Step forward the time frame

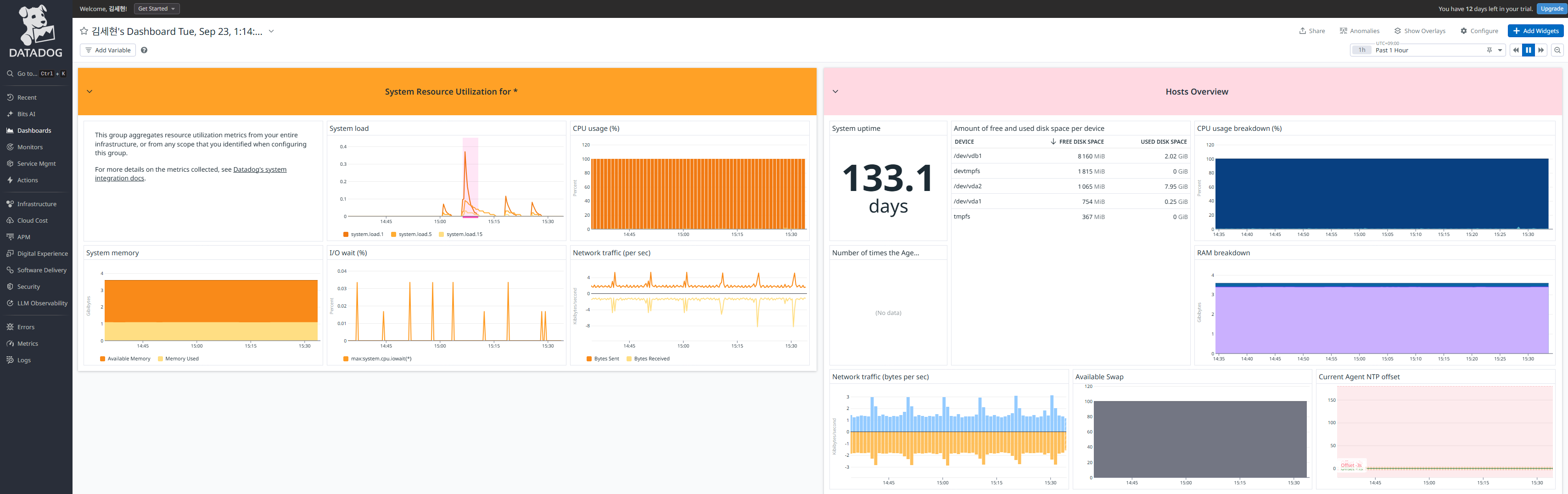[1541, 50]
